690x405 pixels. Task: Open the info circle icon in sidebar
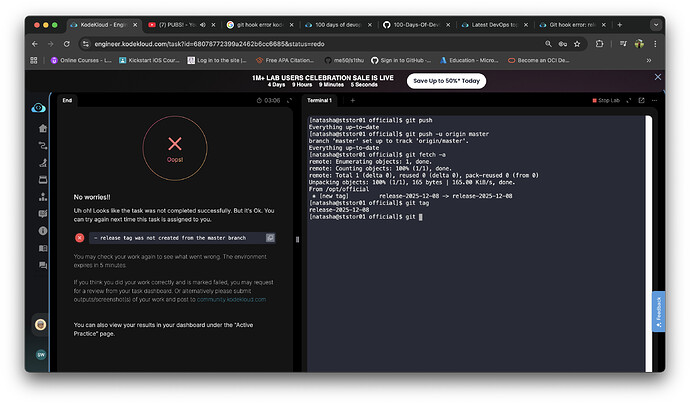click(43, 231)
